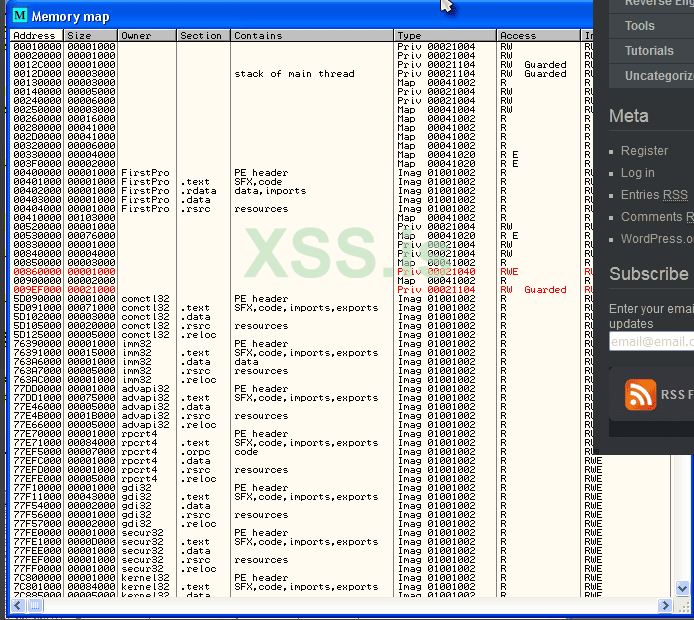This screenshot has height=620, width=694.
Task: Sort by the Owner column header
Action: click(147, 35)
